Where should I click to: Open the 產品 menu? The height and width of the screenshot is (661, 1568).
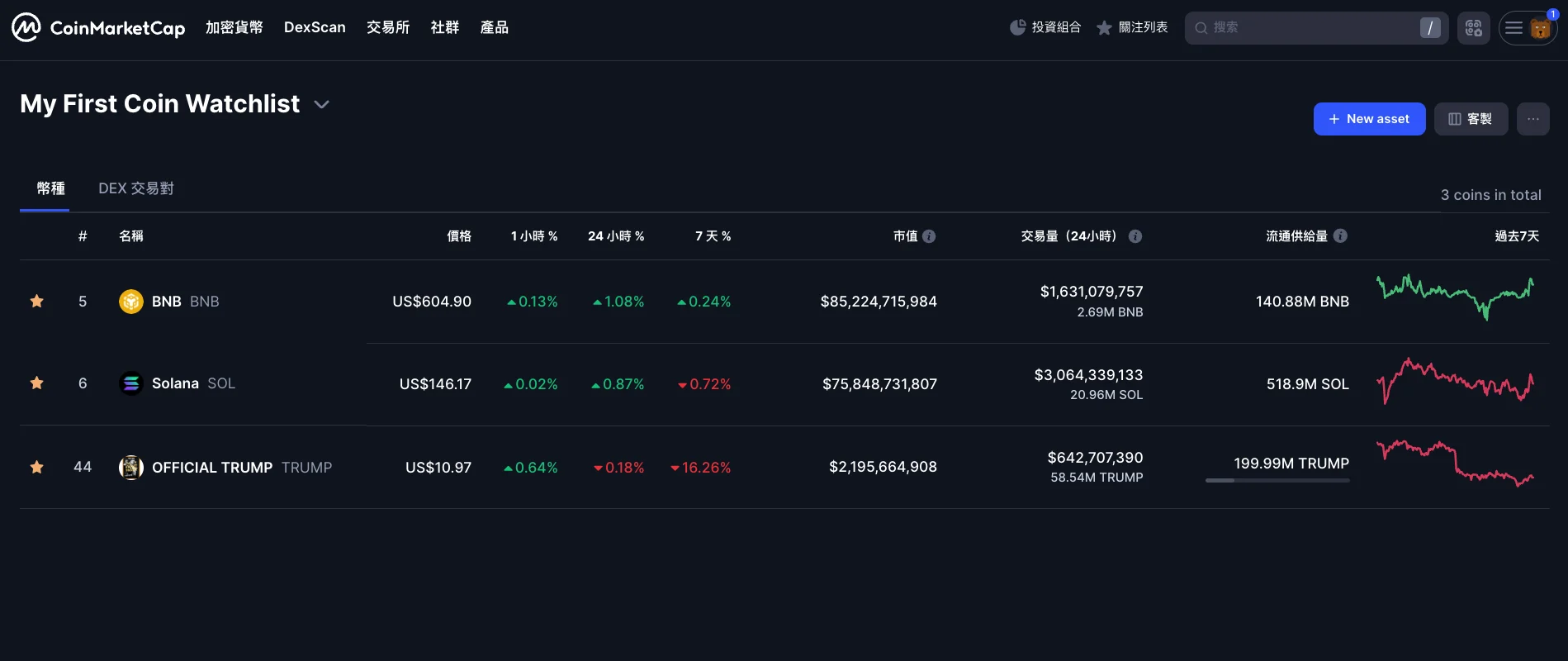495,27
